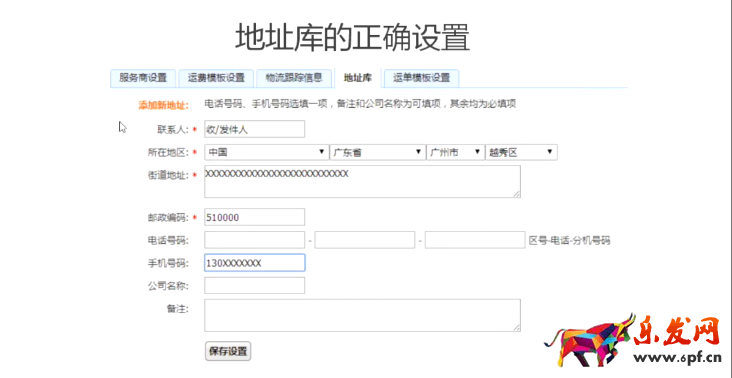This screenshot has height=378, width=732.
Task: Open the 物流跟踪信息 tab
Action: (x=294, y=78)
